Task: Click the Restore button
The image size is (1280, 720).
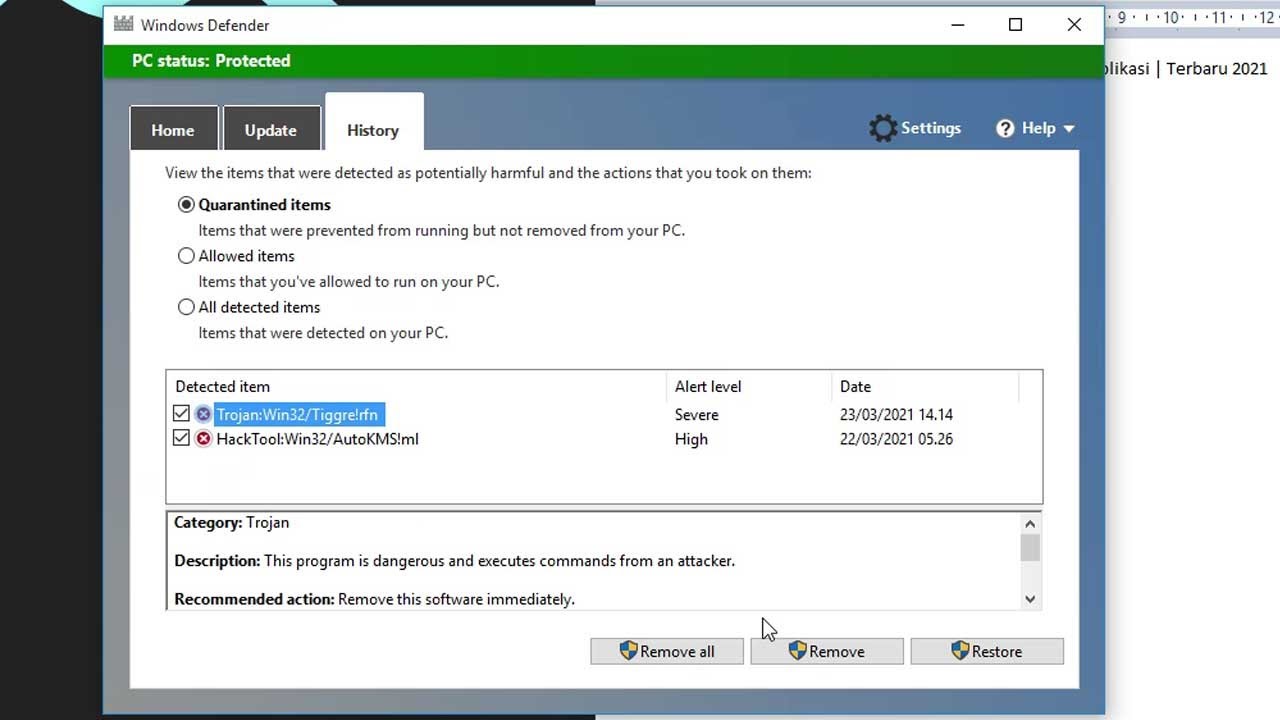Action: click(987, 651)
